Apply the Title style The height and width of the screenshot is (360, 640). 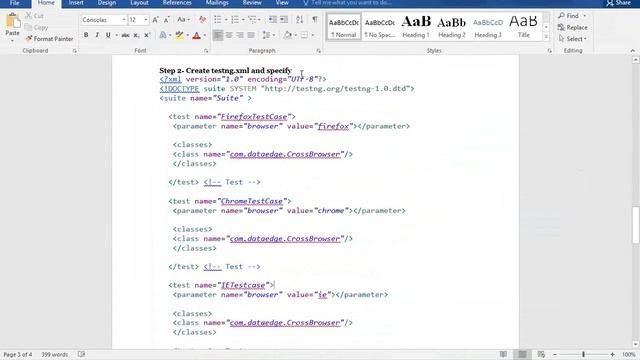pos(524,27)
